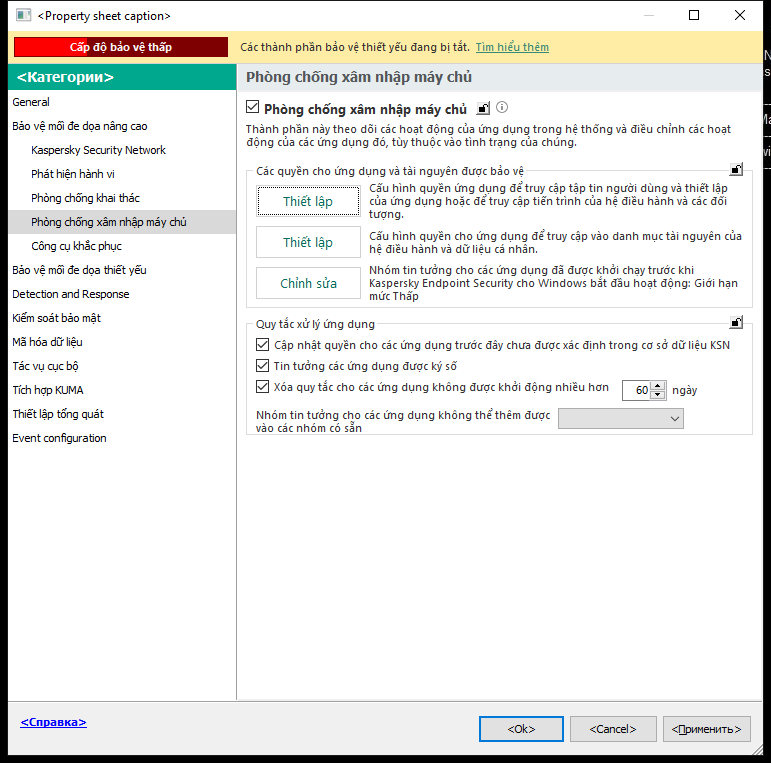
Task: Select Phòng chống xâm nhập máy chủ in sidebar
Action: click(x=122, y=222)
